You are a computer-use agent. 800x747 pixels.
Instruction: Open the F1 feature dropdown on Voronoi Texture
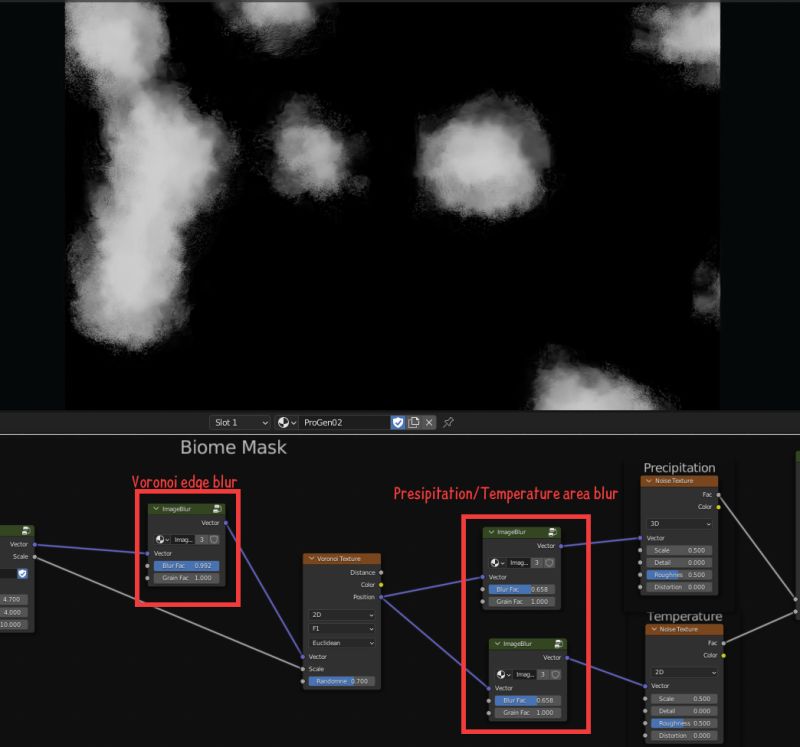tap(340, 628)
